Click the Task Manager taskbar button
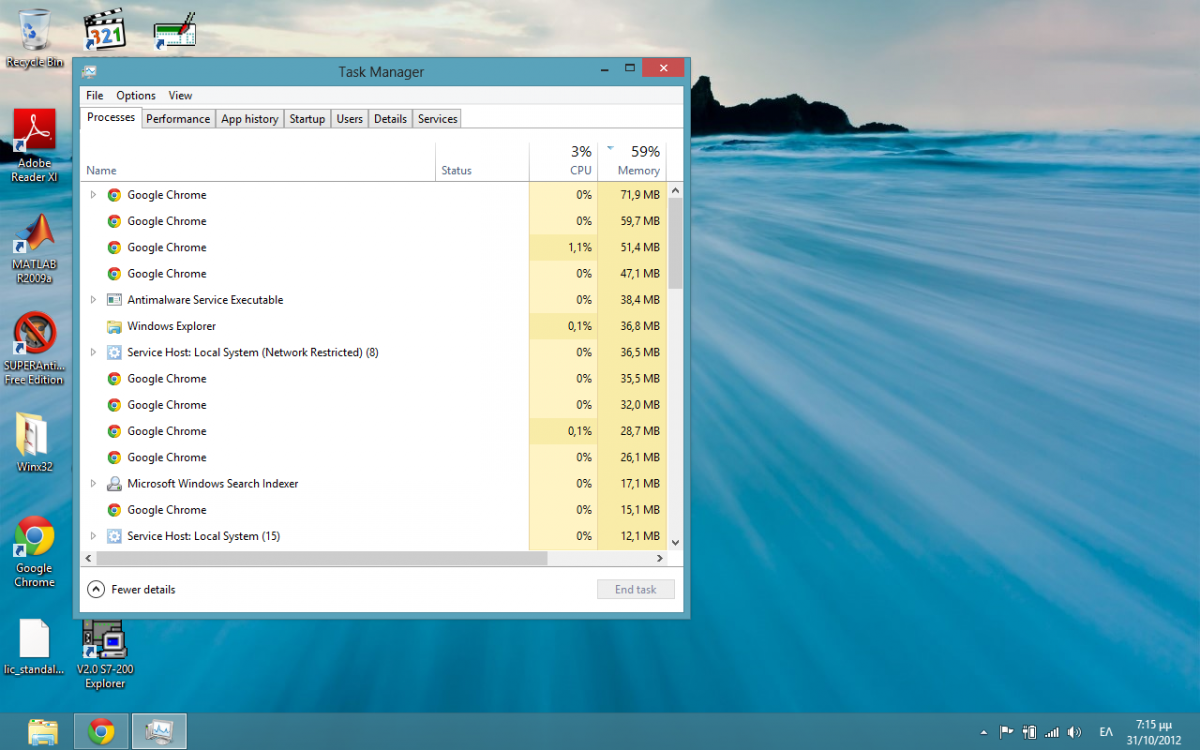The image size is (1200, 750). pyautogui.click(x=158, y=732)
